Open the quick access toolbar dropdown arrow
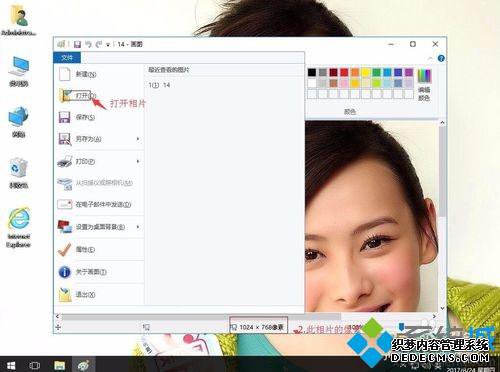 pyautogui.click(x=108, y=45)
